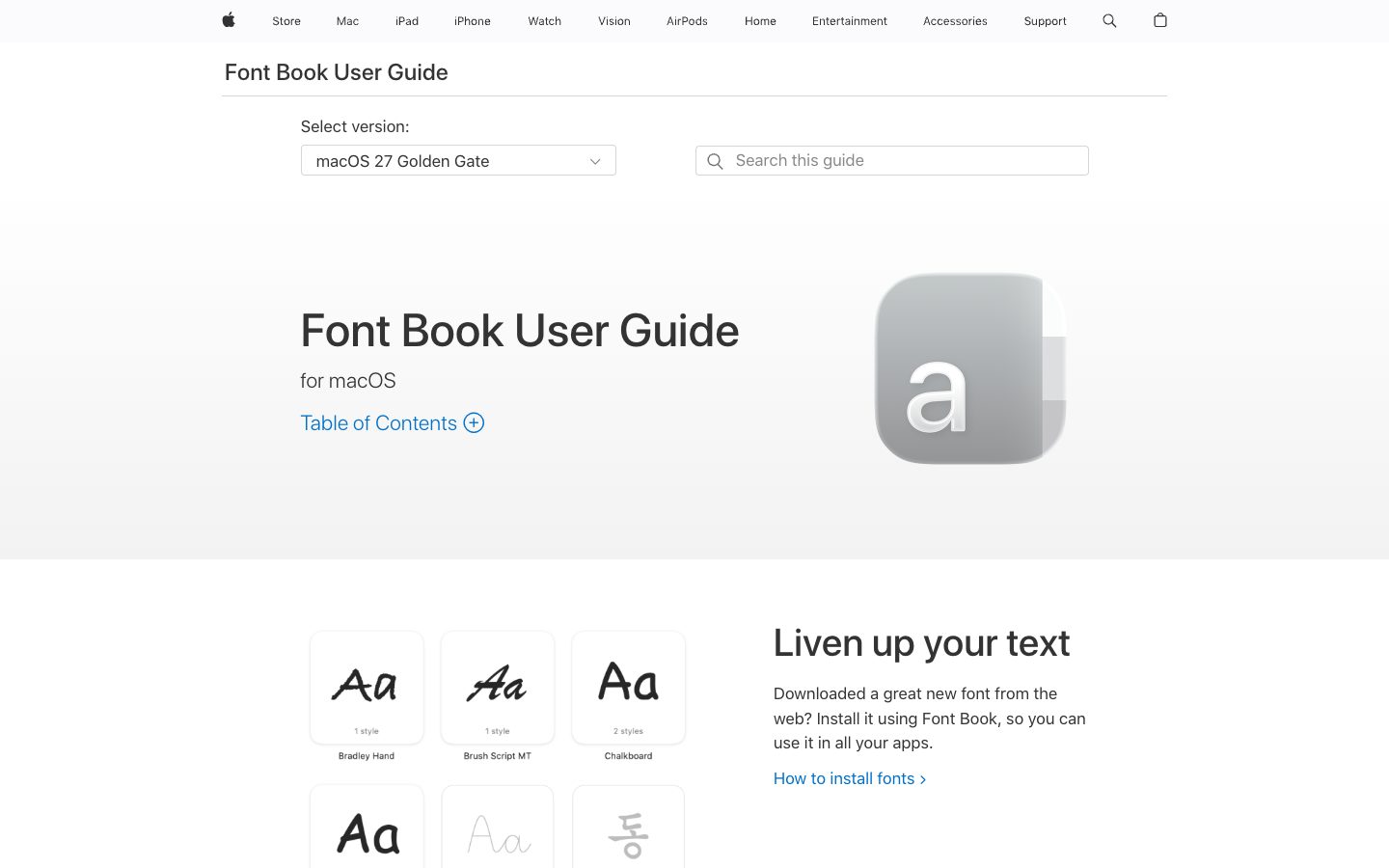Click the Liven up your text heading
Viewport: 1389px width, 868px height.
point(921,643)
